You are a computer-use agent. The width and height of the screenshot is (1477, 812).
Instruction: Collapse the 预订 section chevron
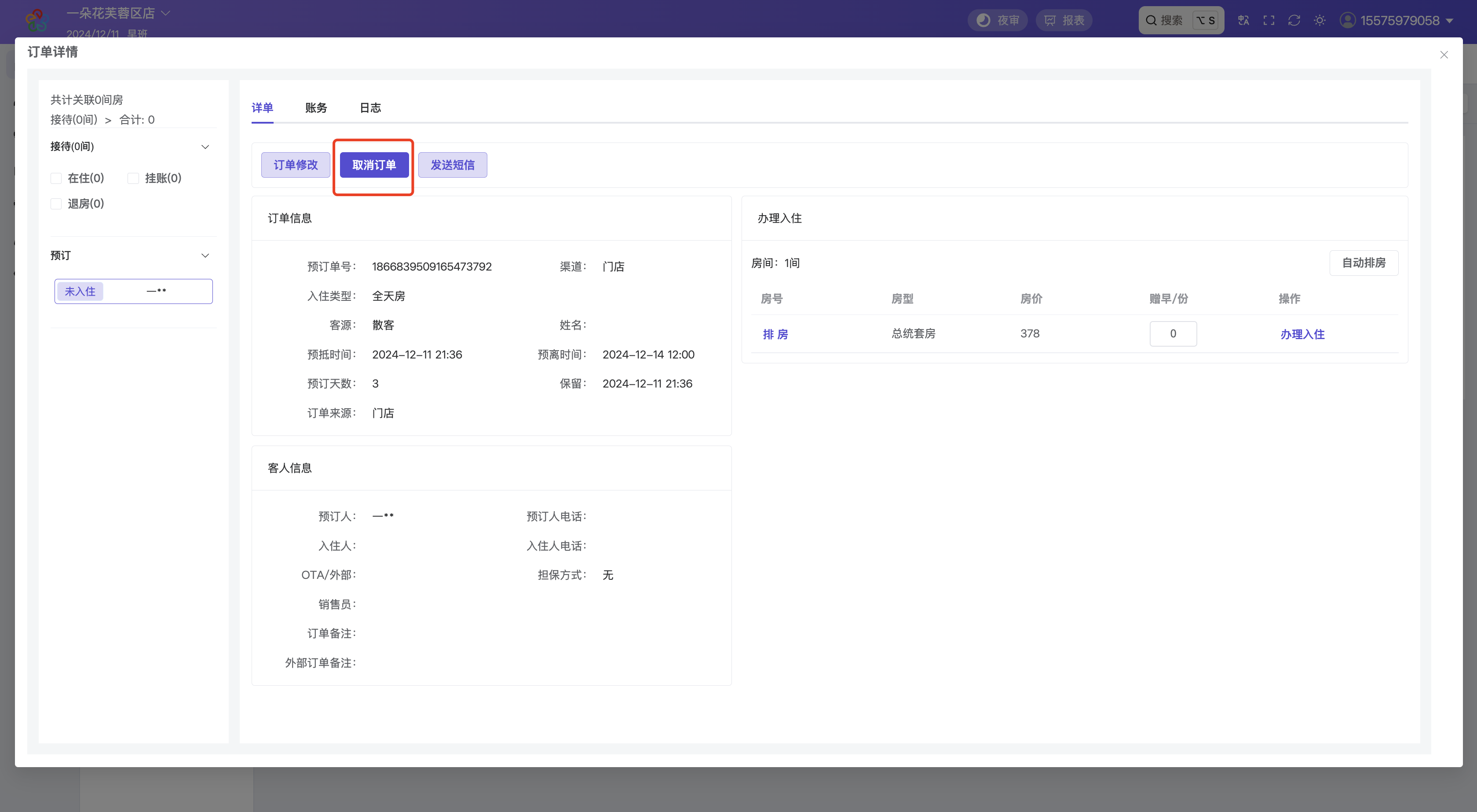pos(205,255)
